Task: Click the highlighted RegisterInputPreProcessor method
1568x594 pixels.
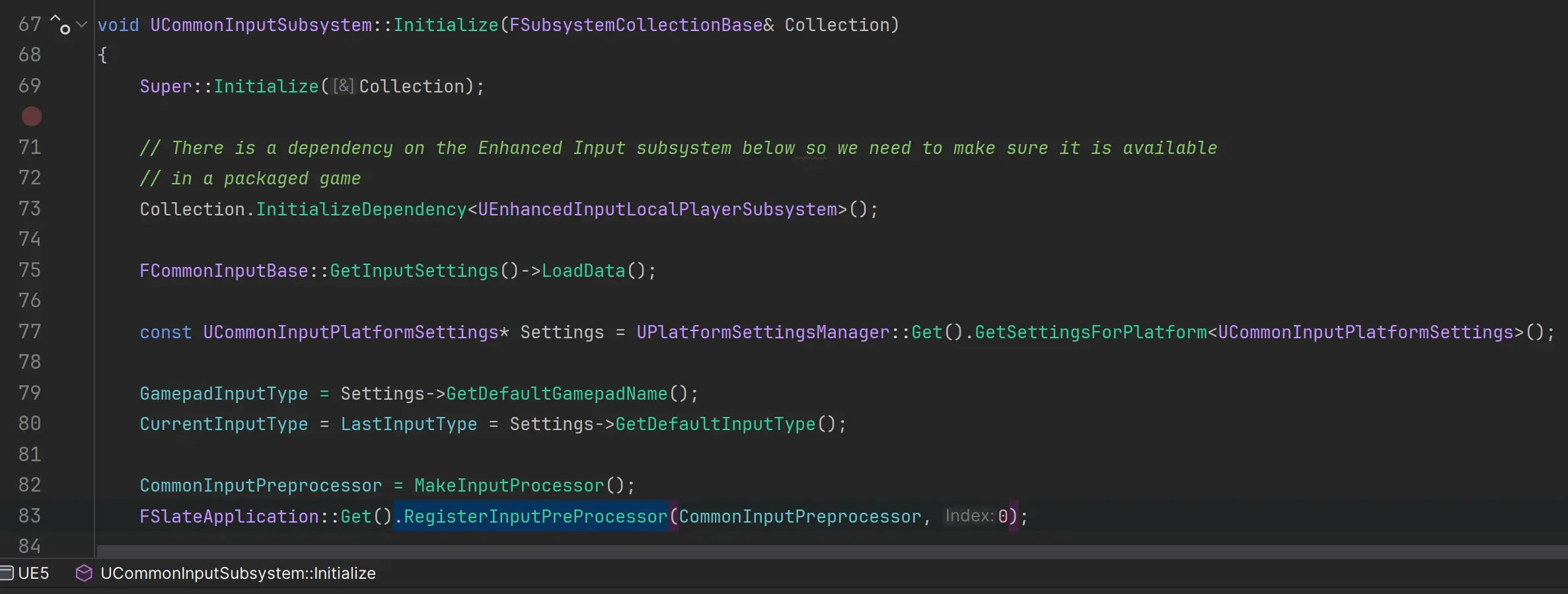Action: [x=535, y=516]
